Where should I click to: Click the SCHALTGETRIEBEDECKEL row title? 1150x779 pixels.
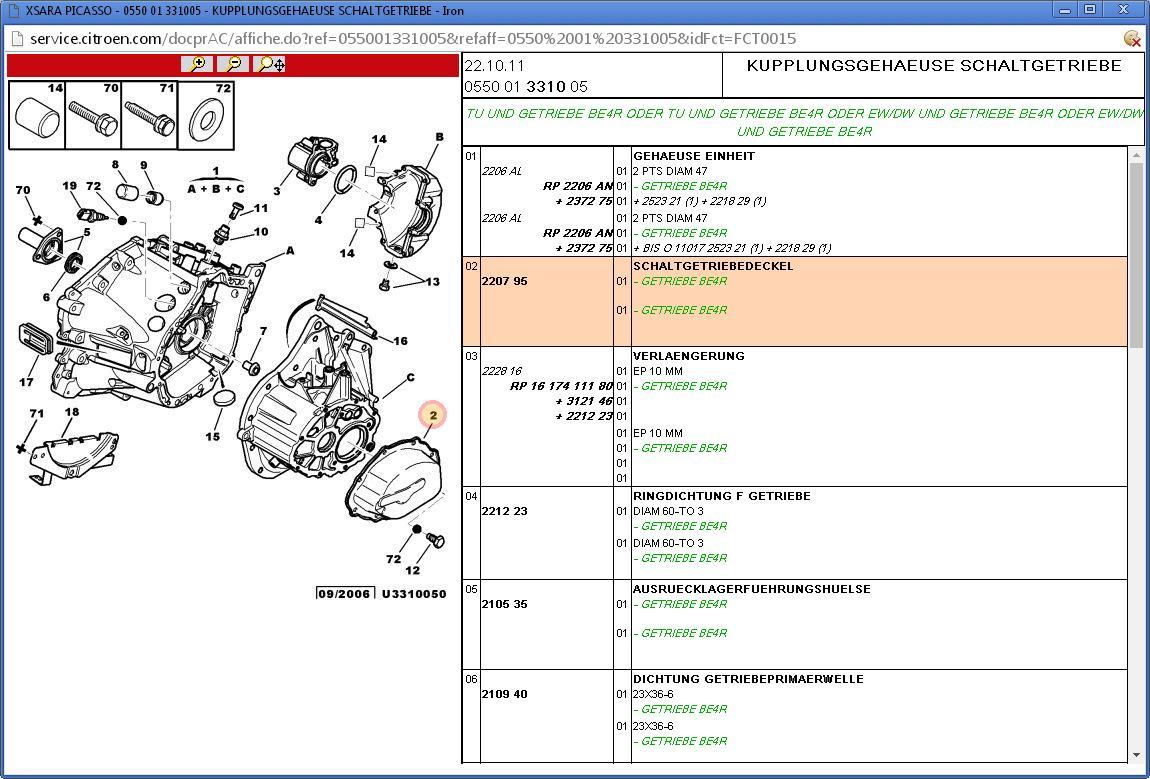(x=713, y=266)
